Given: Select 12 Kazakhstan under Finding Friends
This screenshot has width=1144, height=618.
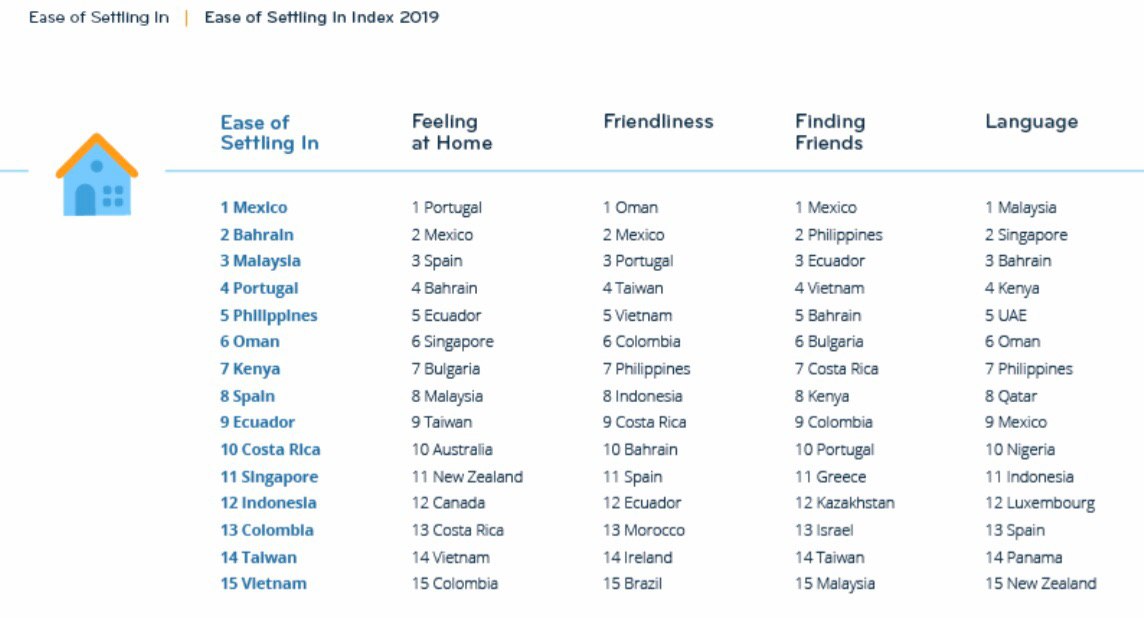Looking at the screenshot, I should click(x=845, y=503).
